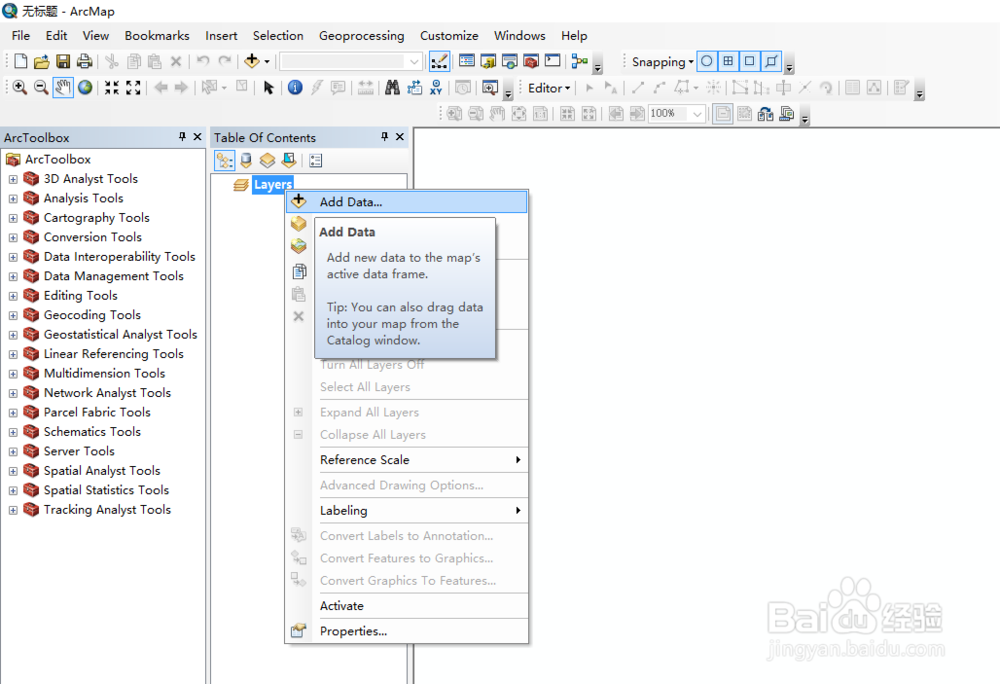The width and height of the screenshot is (1000, 684).
Task: Open the Editor dropdown menu
Action: point(548,88)
